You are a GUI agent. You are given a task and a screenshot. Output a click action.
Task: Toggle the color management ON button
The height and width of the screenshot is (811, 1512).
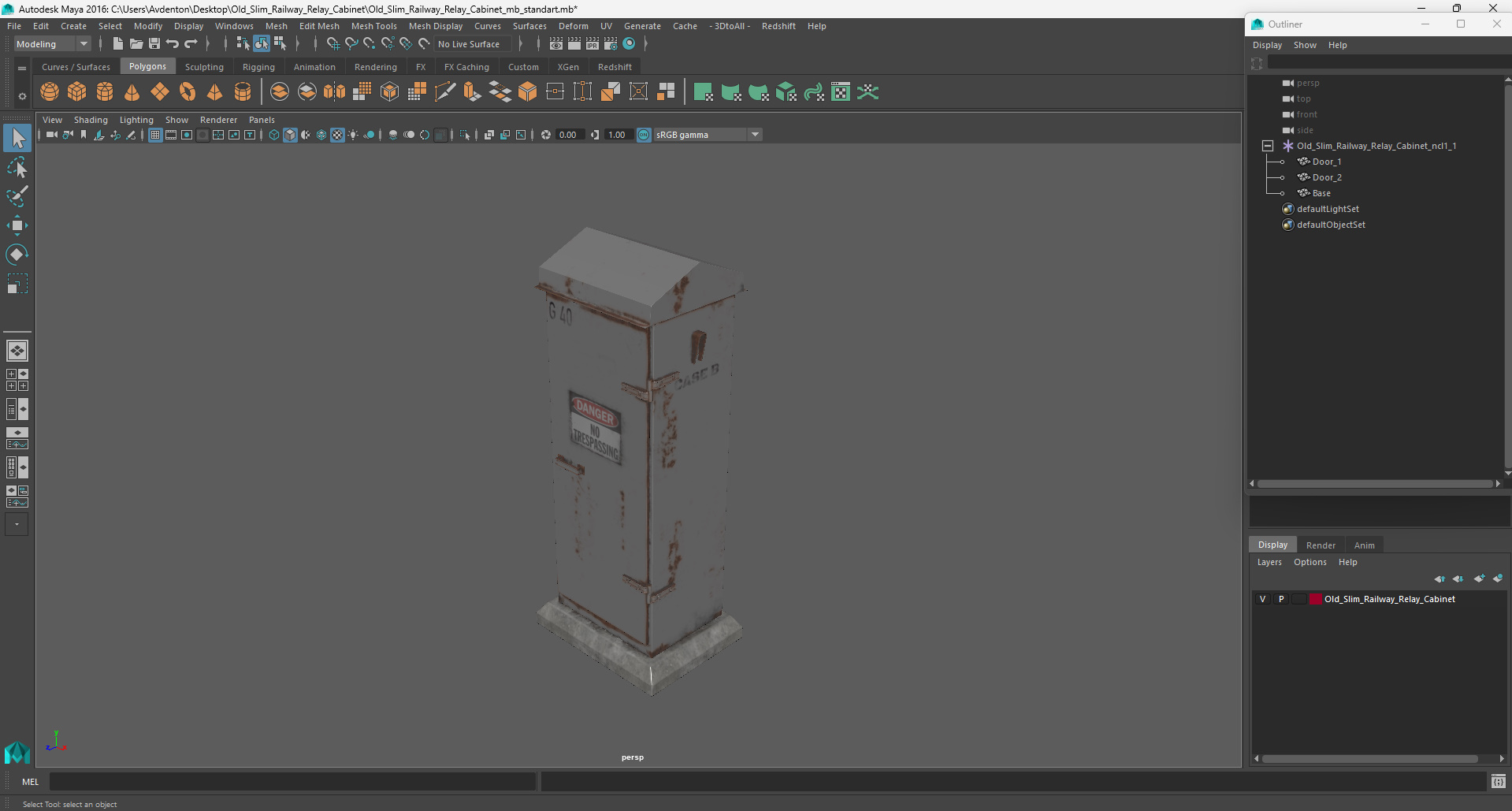[644, 135]
